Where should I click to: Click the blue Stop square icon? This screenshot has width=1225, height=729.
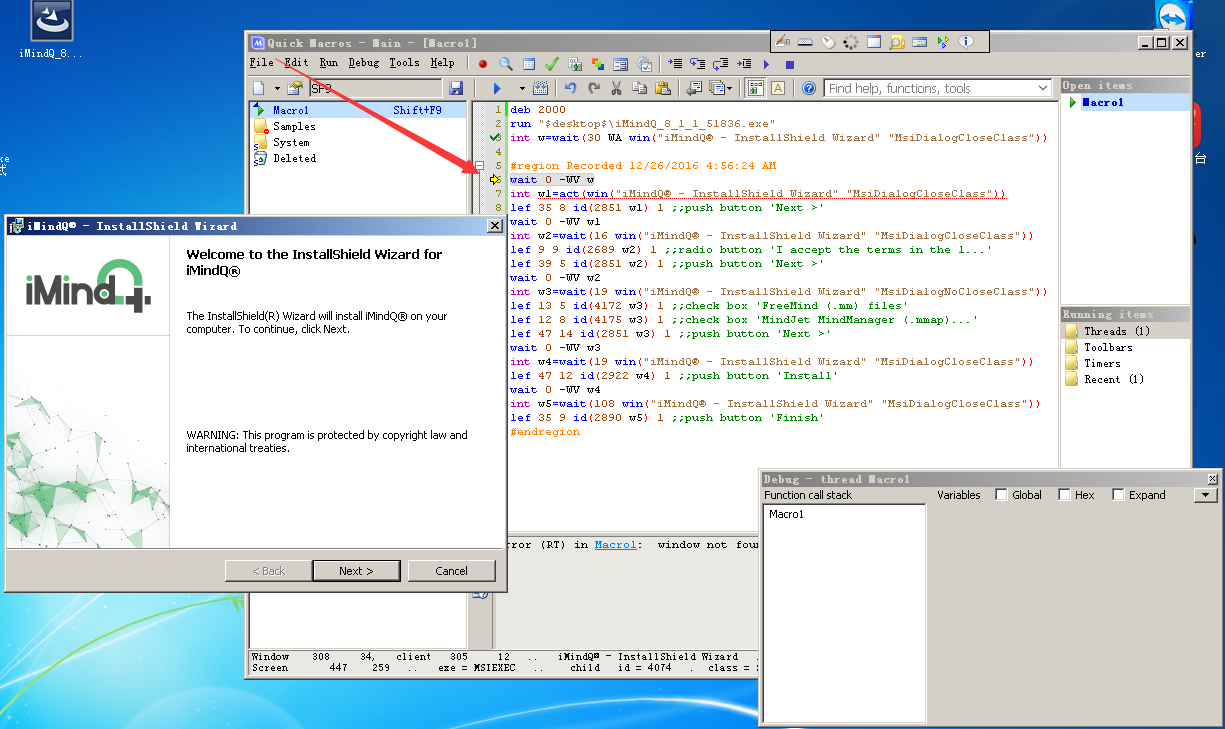click(789, 63)
